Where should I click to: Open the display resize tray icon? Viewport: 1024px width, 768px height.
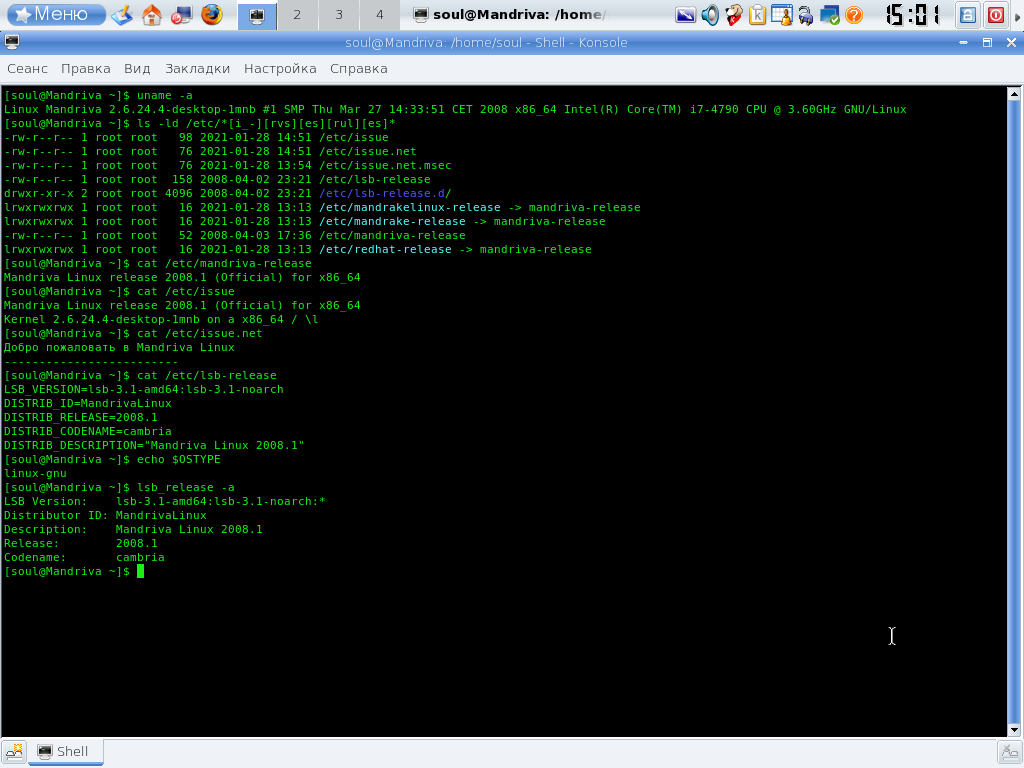click(685, 15)
